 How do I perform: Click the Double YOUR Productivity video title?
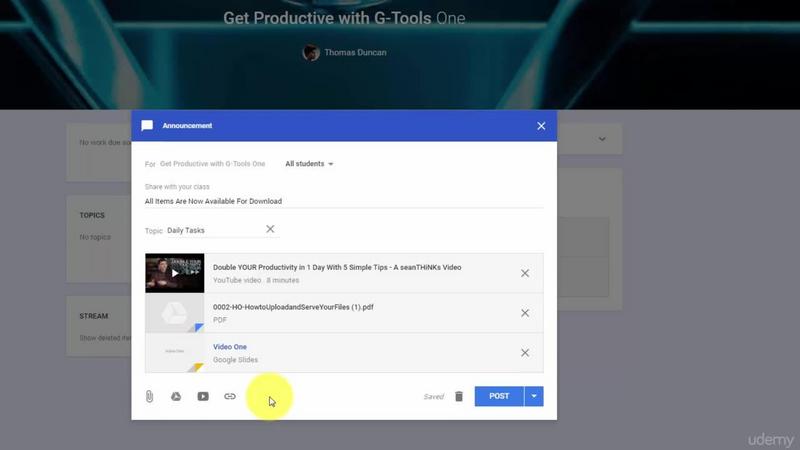coord(337,267)
